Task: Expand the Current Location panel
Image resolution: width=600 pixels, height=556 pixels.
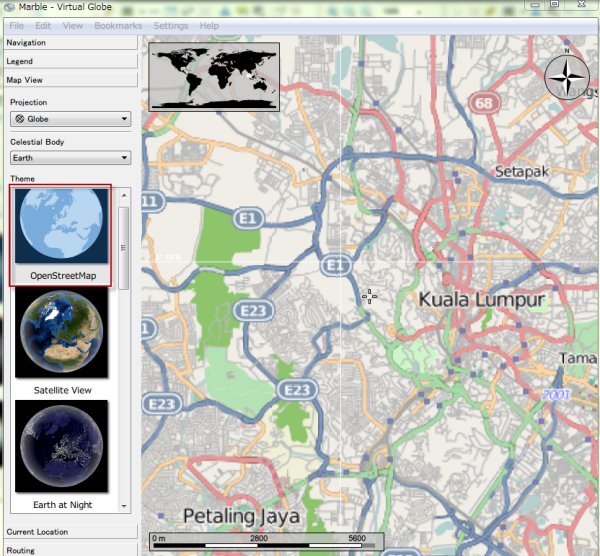Action: tap(69, 532)
